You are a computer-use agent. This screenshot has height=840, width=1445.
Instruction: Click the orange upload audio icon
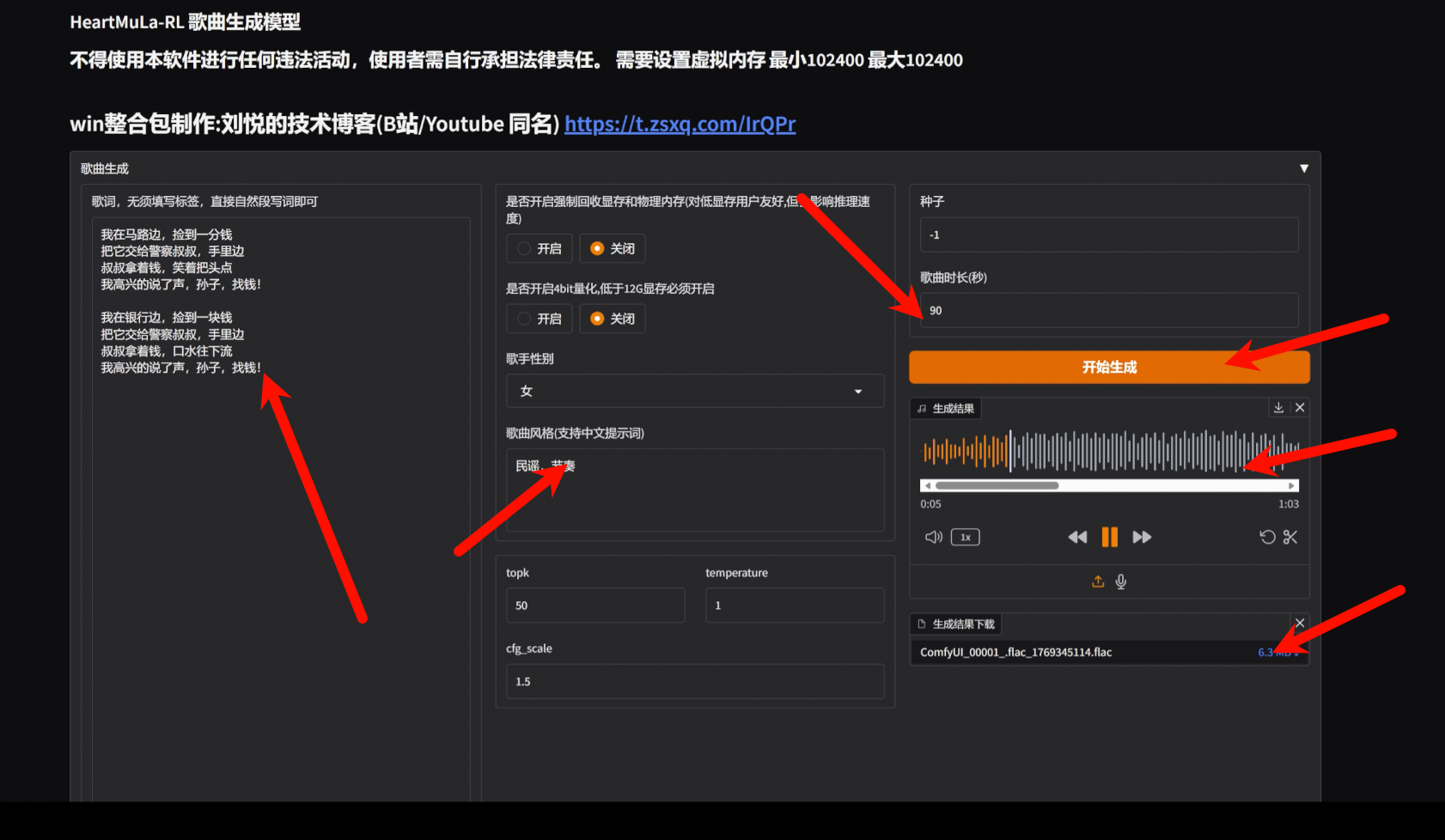coord(1098,581)
